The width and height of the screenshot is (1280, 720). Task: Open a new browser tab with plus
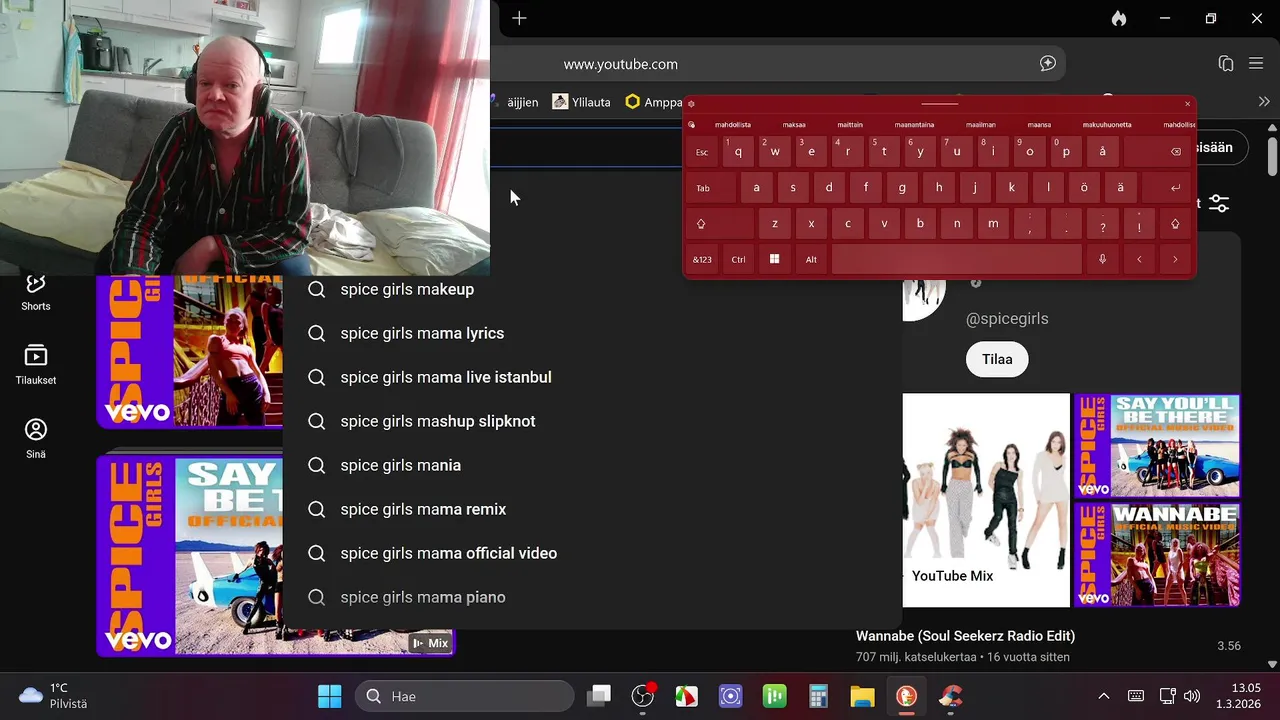[x=519, y=18]
